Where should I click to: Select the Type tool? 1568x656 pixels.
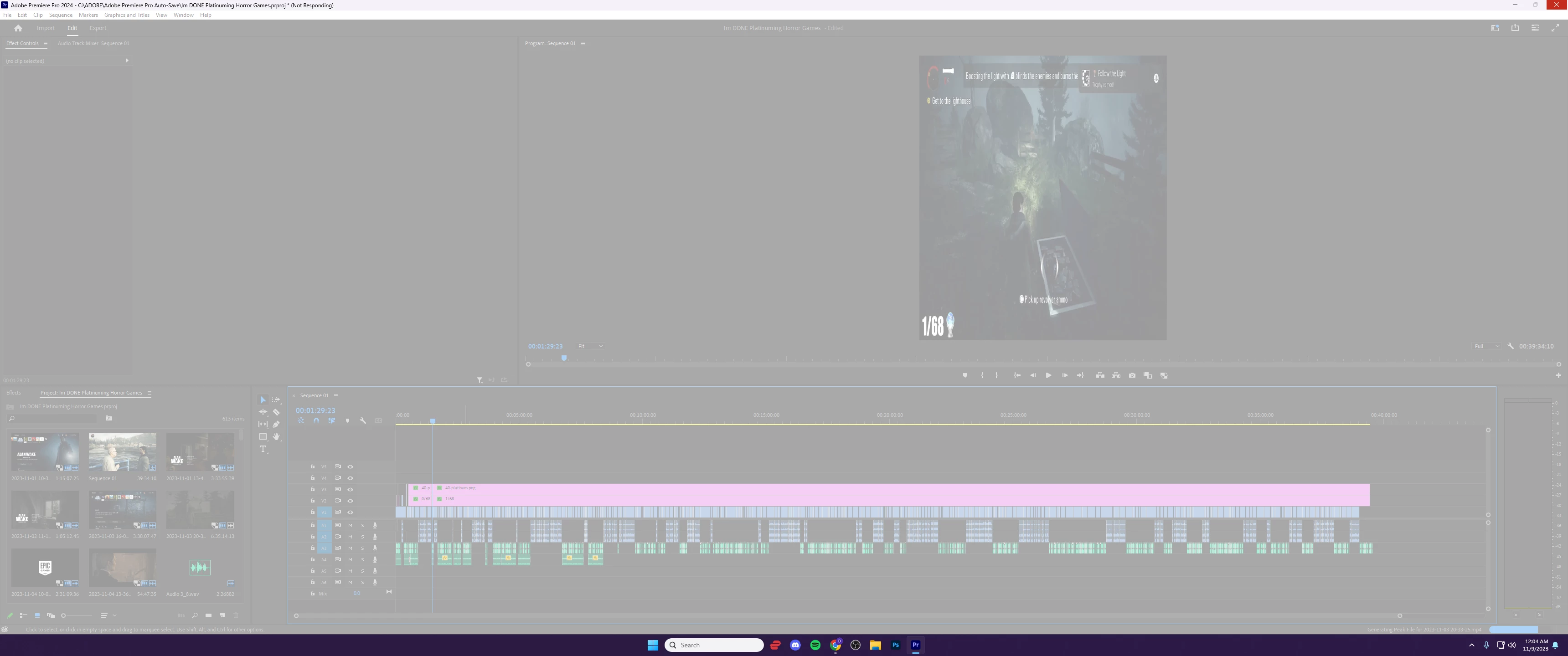pos(263,449)
